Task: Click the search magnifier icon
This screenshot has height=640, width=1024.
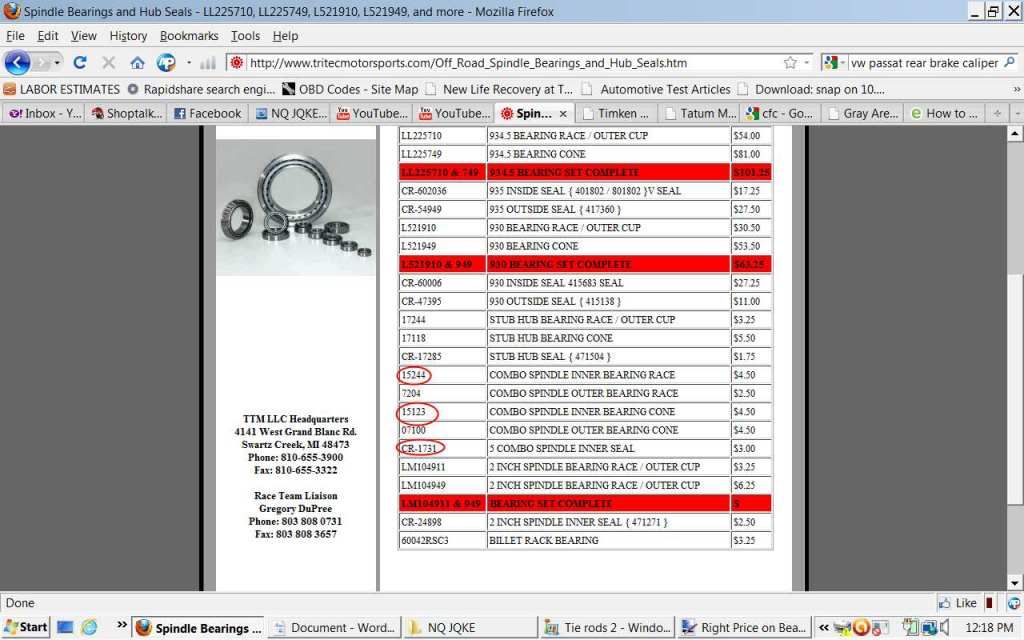Action: pyautogui.click(x=1009, y=62)
